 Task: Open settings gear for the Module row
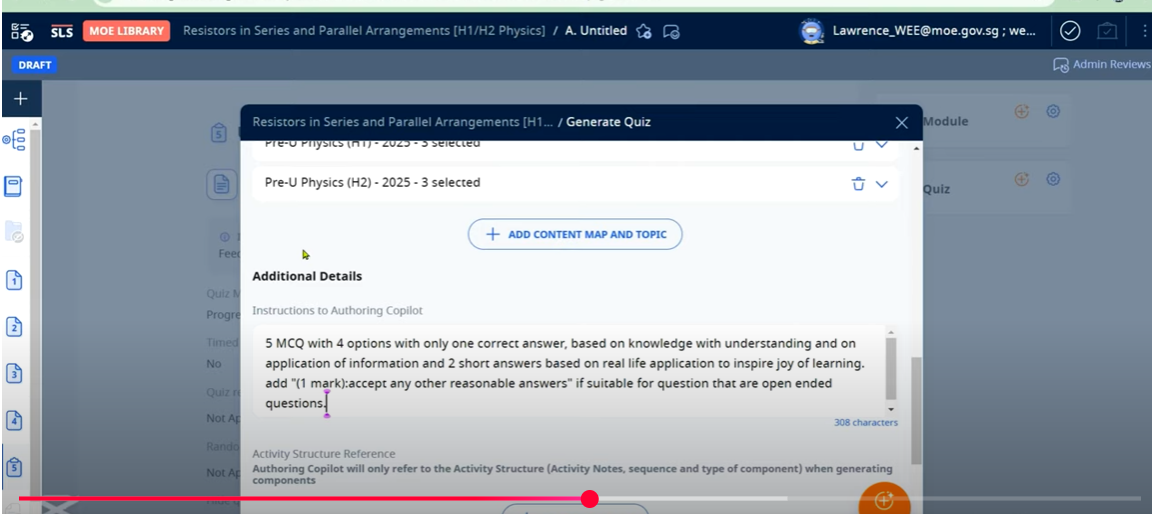[1053, 112]
